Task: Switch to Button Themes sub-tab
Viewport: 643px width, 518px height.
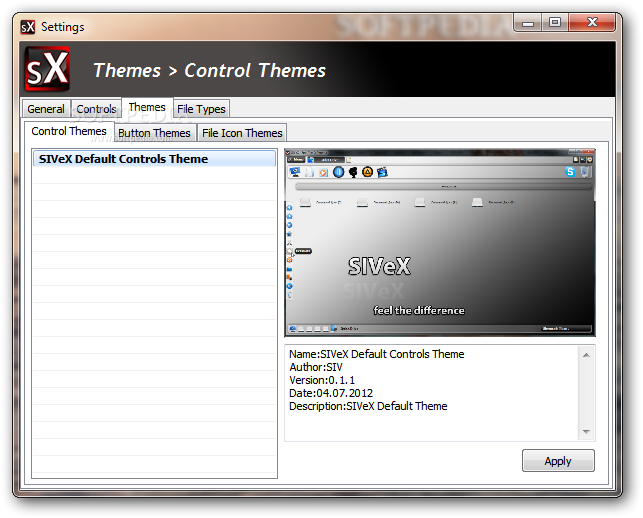Action: (155, 133)
